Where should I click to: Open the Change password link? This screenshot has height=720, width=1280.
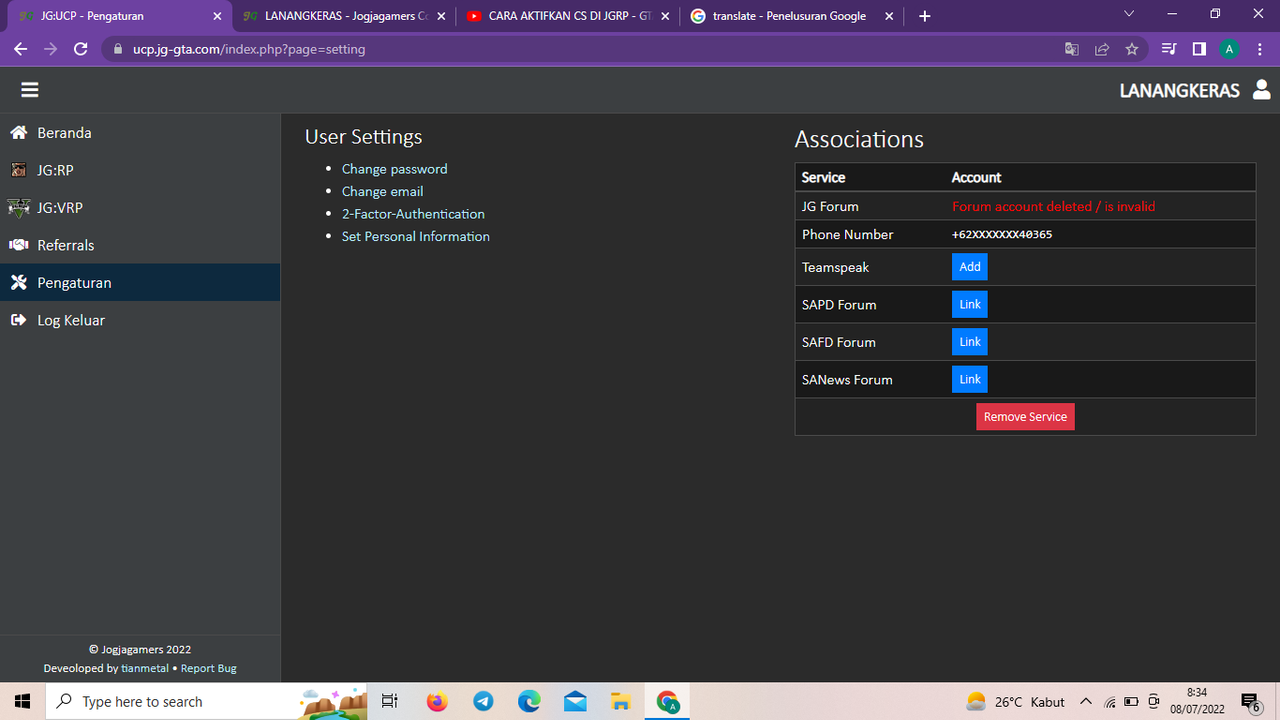coord(395,169)
